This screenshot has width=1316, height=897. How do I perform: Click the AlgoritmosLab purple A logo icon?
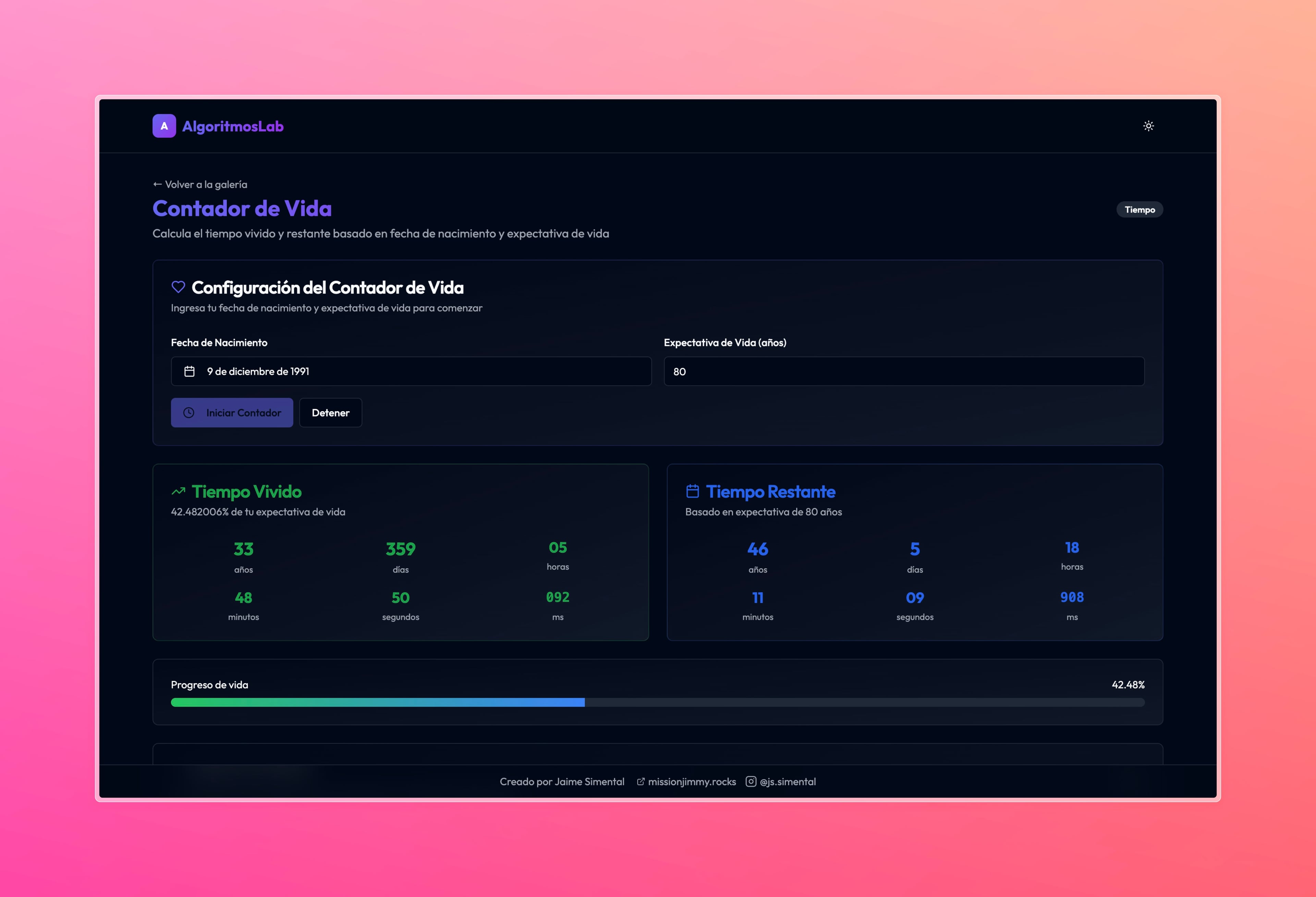(x=164, y=126)
